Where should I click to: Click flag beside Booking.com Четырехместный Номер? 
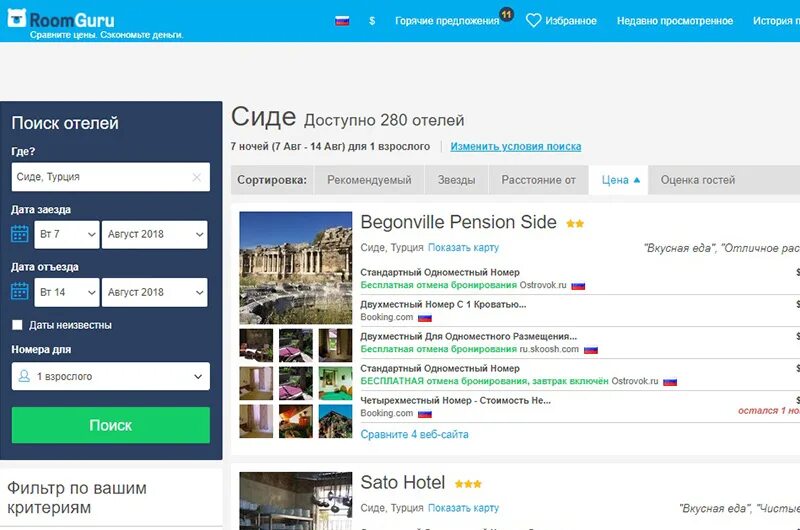click(425, 414)
